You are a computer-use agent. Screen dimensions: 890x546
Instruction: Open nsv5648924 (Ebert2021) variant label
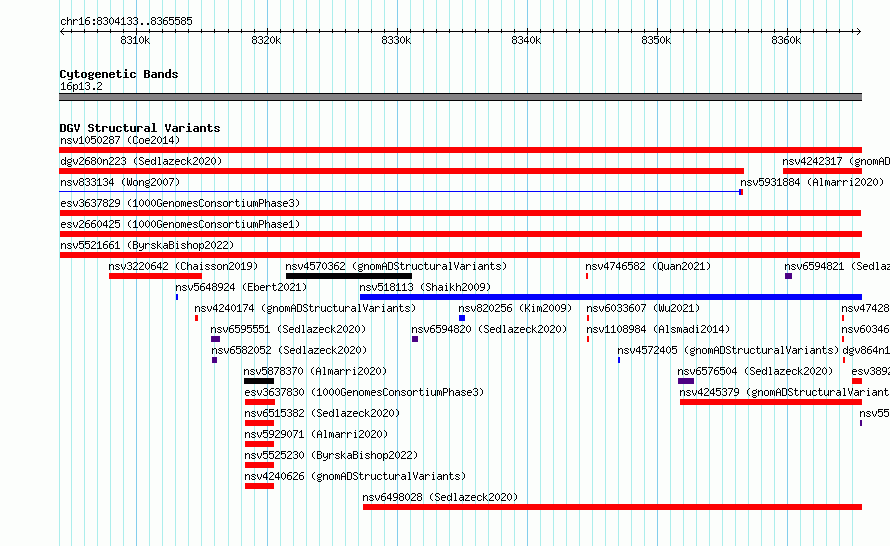click(x=241, y=287)
